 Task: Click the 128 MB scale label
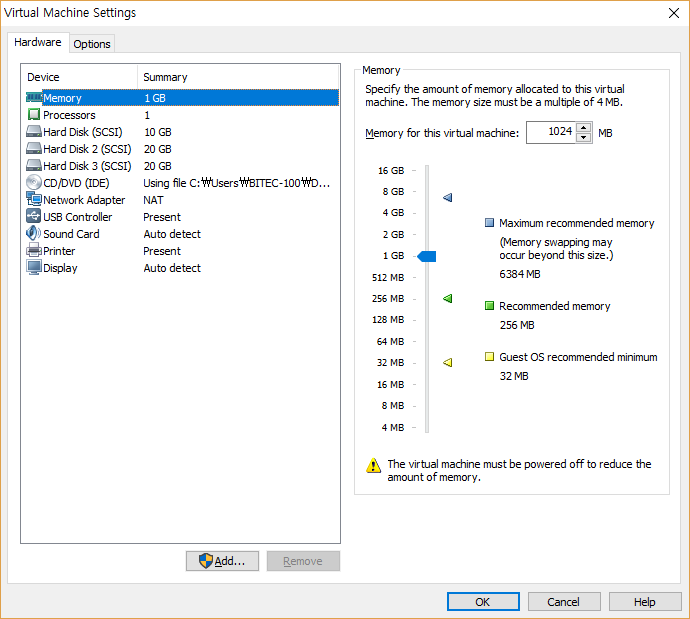388,320
